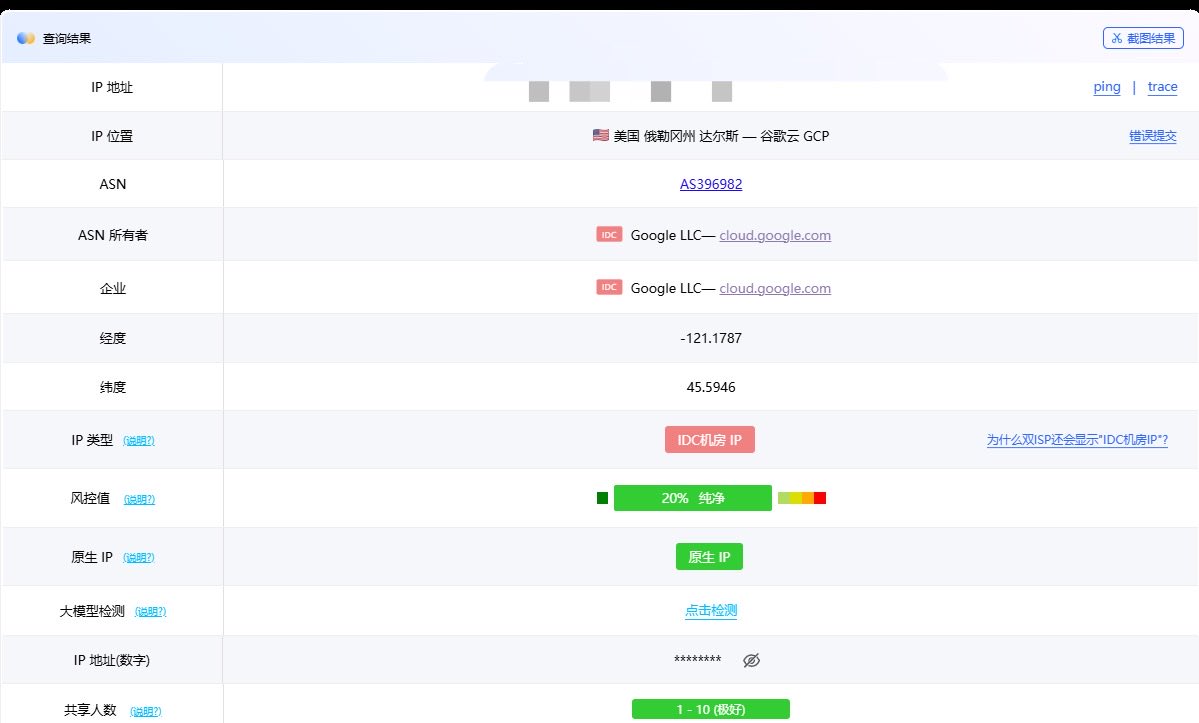1199x723 pixels.
Task: Click the ASN 所有者 row label
Action: [112, 235]
